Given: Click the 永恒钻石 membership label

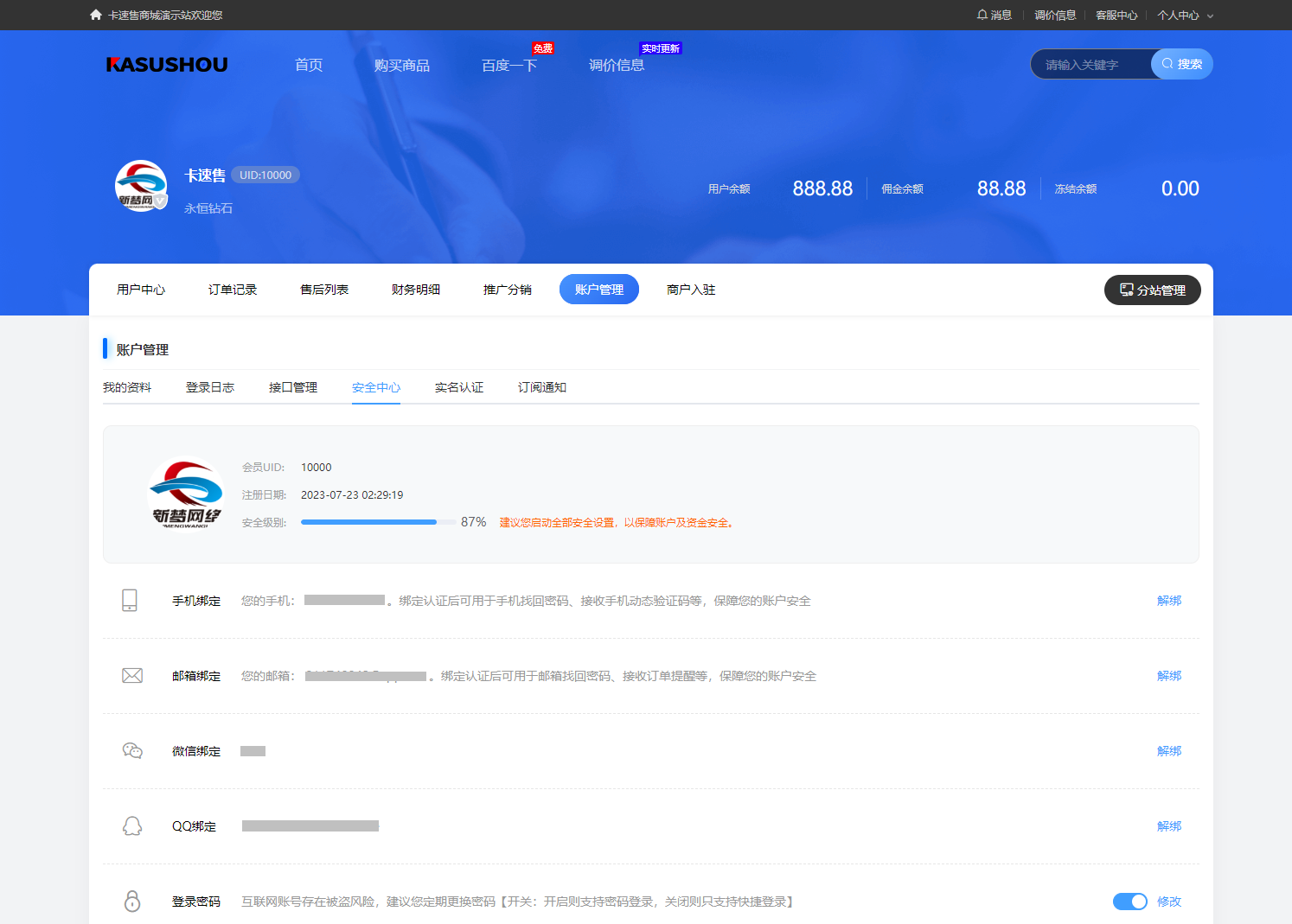Looking at the screenshot, I should coord(208,208).
